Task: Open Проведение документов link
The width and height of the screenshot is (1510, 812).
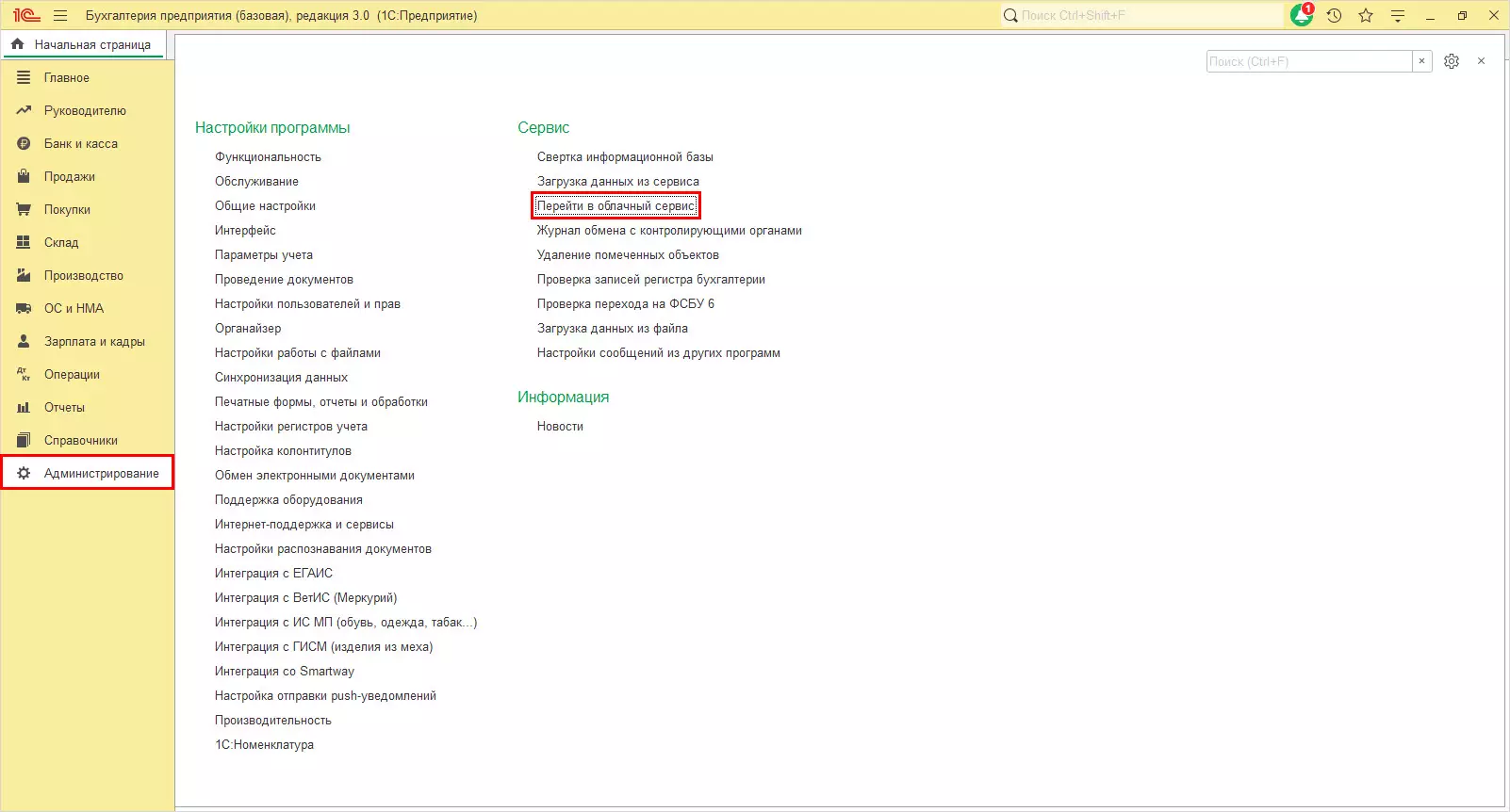Action: (x=284, y=279)
